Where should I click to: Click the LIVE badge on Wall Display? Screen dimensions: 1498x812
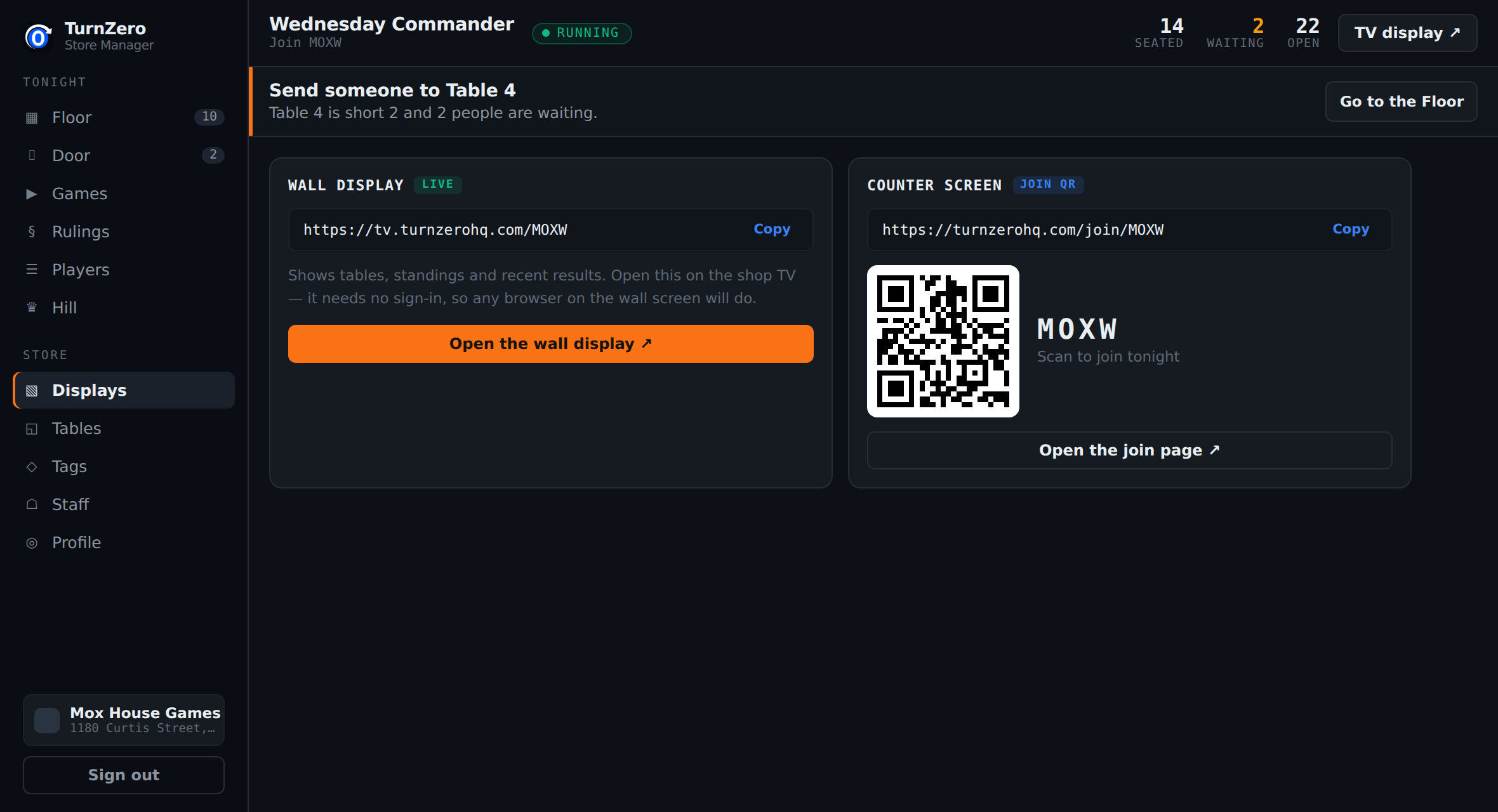point(437,185)
